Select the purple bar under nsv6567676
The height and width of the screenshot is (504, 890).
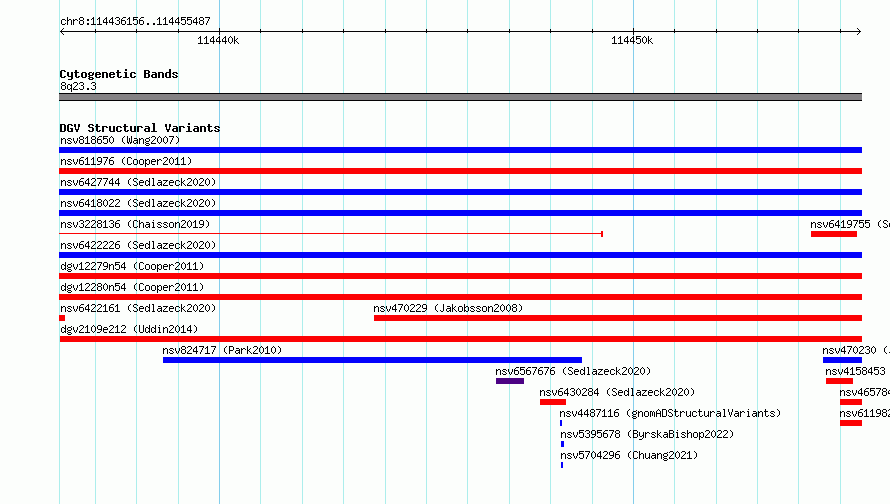point(510,381)
